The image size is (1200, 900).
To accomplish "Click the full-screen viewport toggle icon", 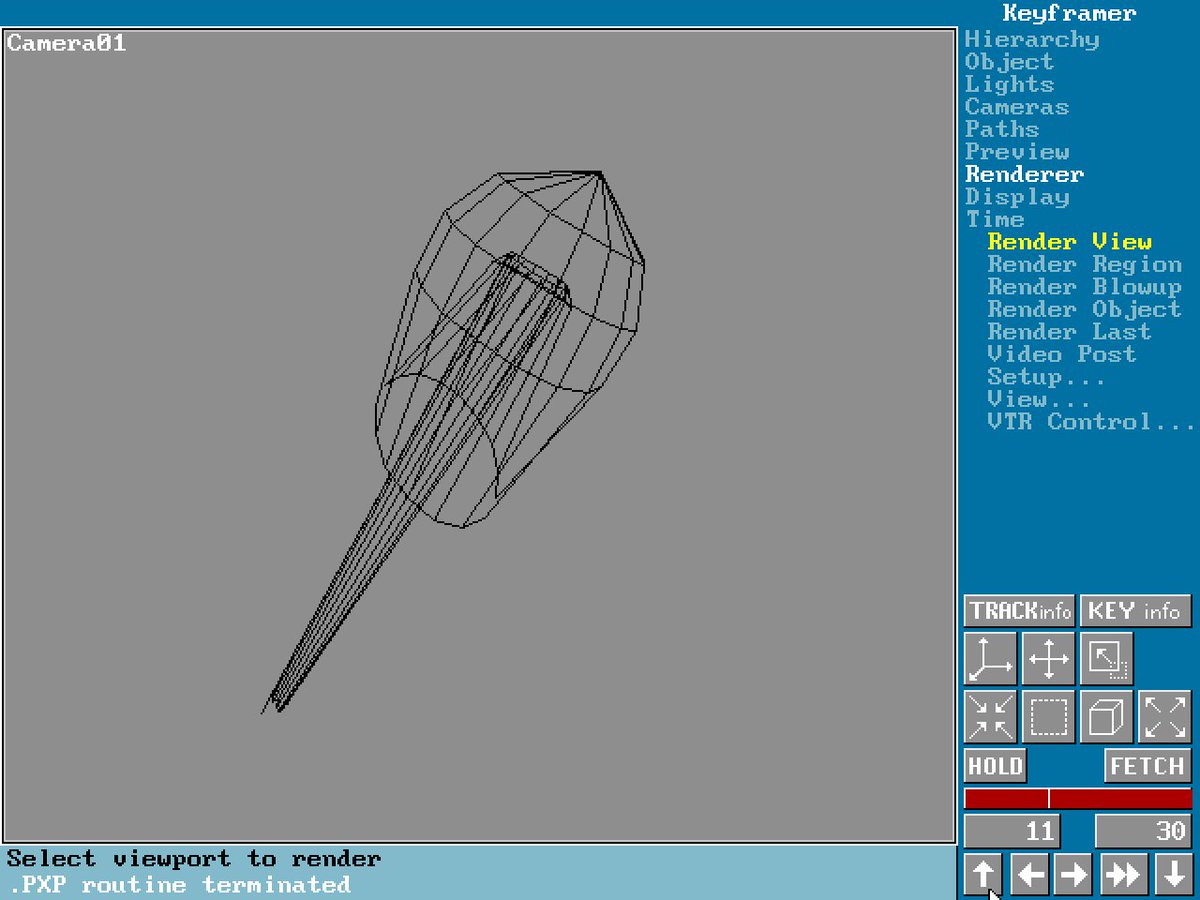I will tap(1106, 658).
